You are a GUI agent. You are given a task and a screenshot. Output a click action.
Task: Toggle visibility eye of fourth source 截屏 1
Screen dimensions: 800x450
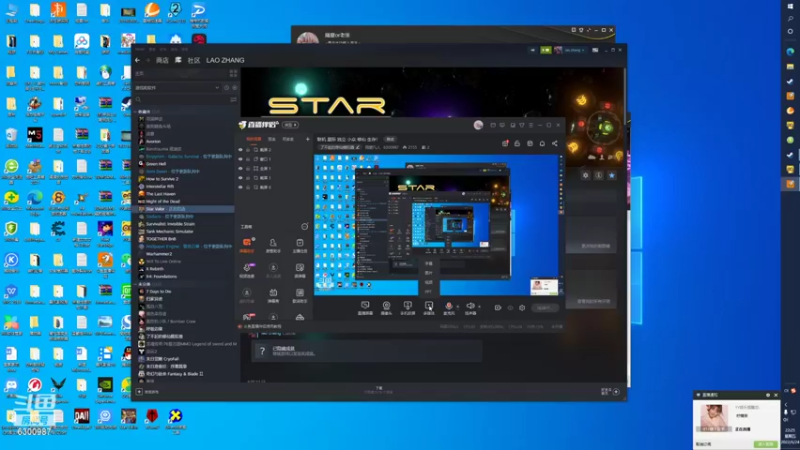[240, 178]
